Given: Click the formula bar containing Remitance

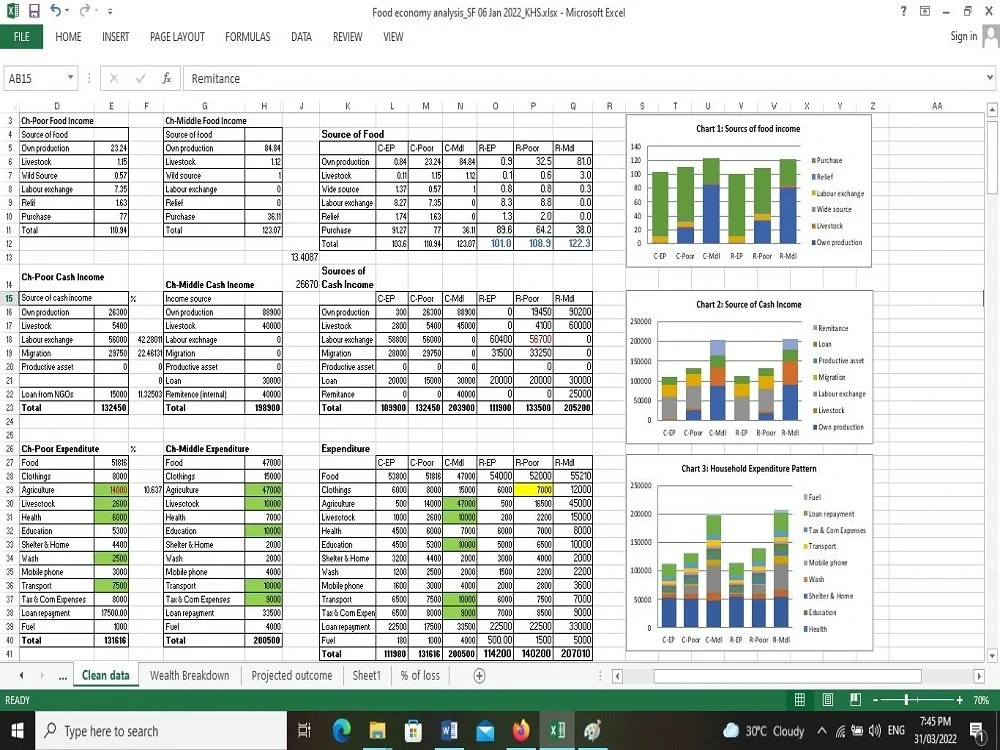Looking at the screenshot, I should pos(584,78).
